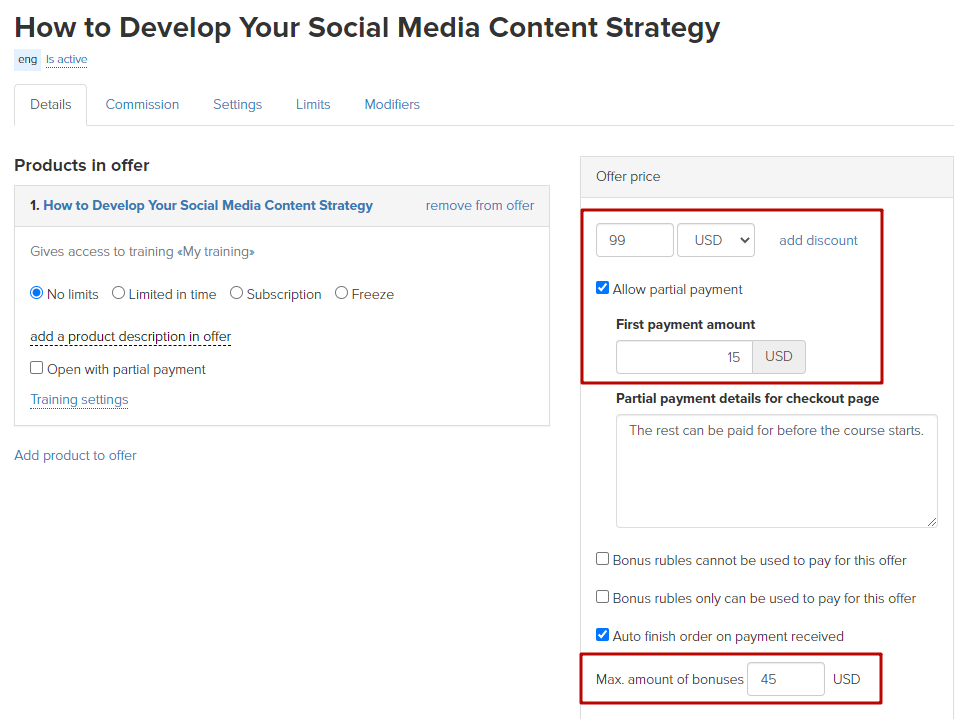Click remove from offer link
This screenshot has width=967, height=719.
click(480, 205)
